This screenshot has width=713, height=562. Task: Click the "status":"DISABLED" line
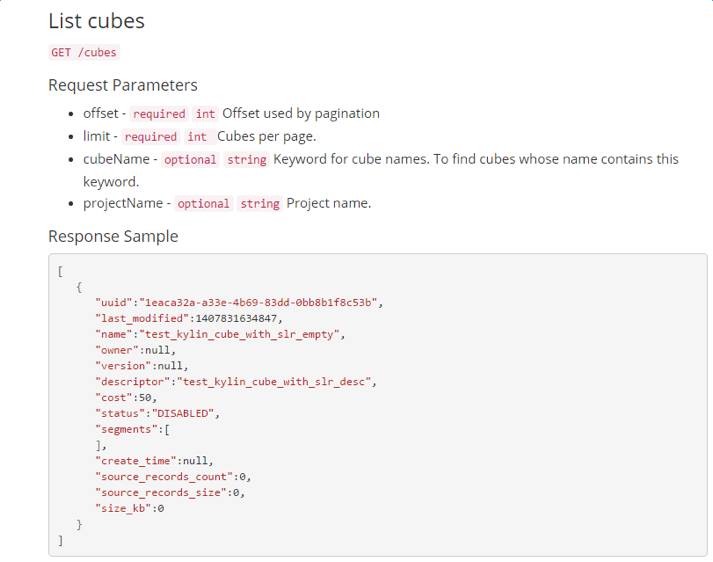tap(157, 413)
